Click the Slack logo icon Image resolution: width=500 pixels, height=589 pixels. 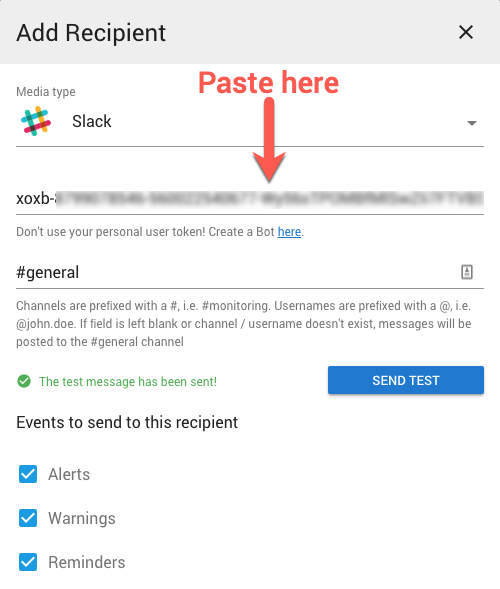pos(36,121)
